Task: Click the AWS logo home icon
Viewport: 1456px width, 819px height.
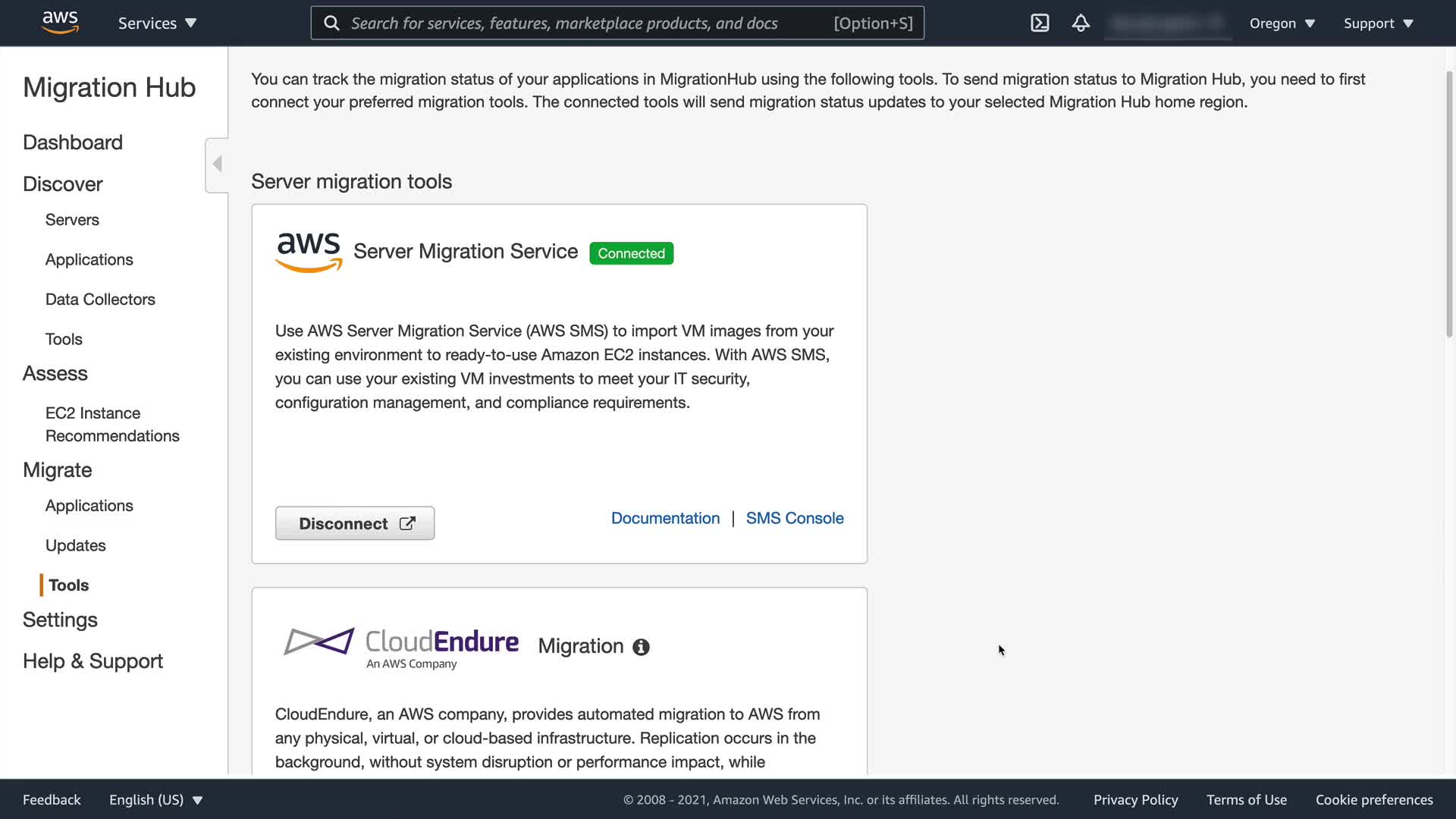Action: (60, 23)
